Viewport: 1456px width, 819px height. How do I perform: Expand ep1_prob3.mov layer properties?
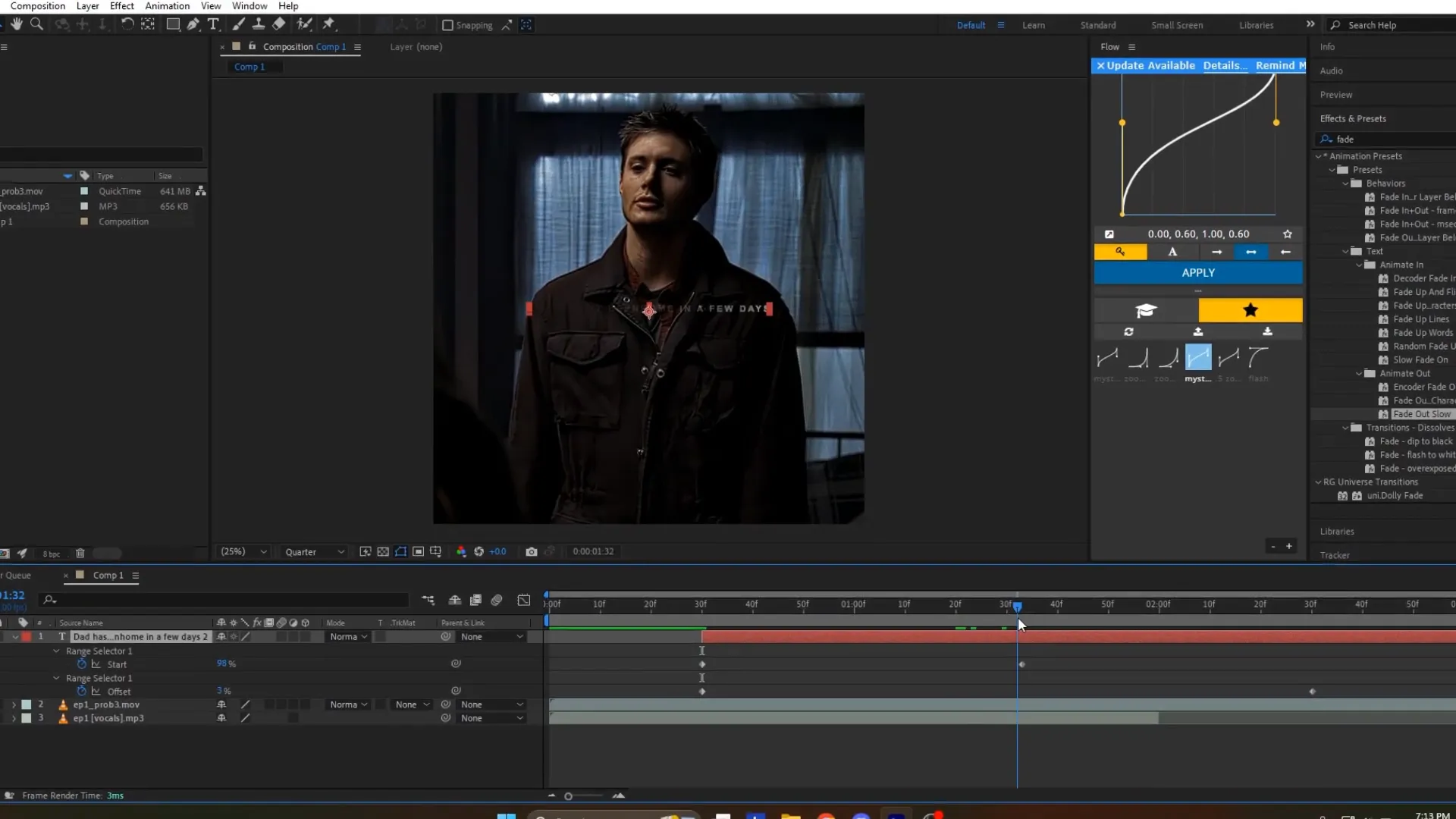point(14,705)
